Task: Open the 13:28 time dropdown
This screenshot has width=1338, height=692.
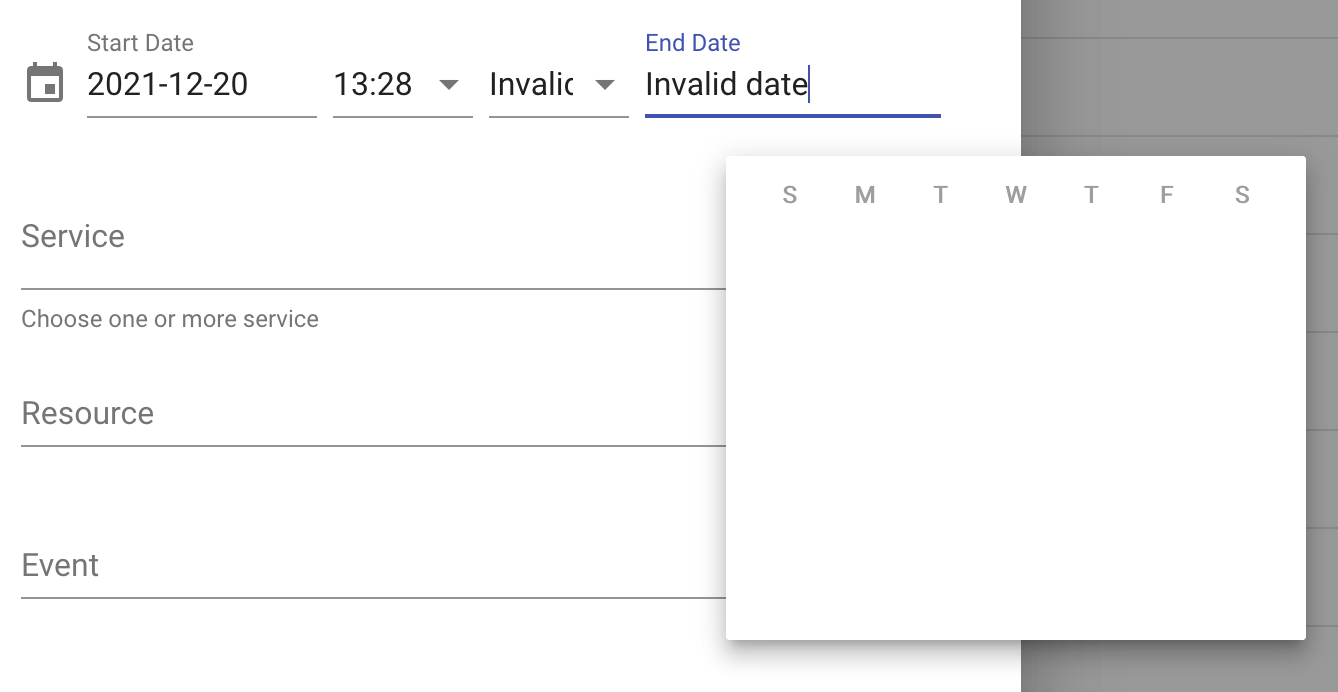Action: click(x=390, y=85)
